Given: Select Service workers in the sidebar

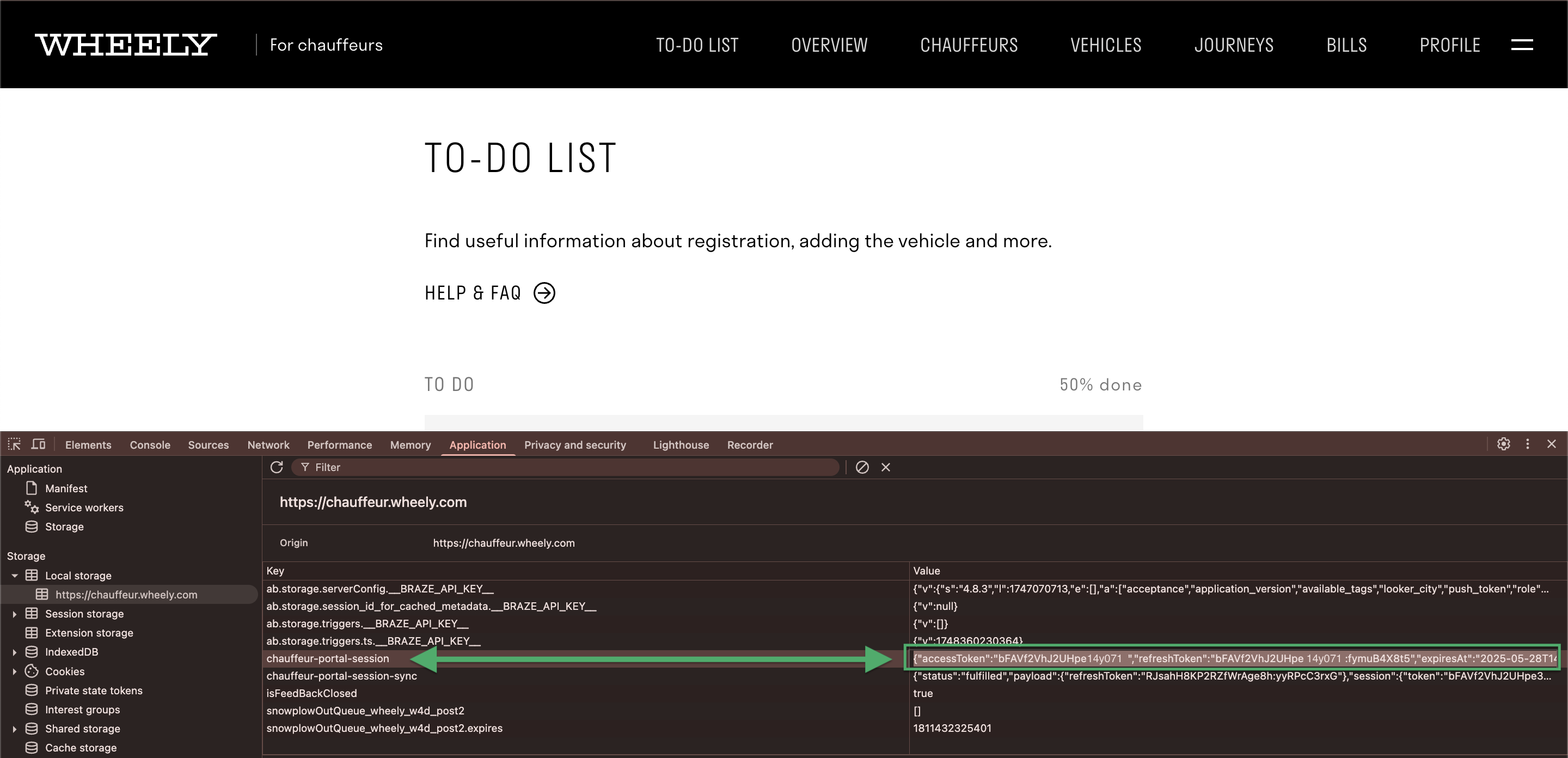Looking at the screenshot, I should [84, 507].
